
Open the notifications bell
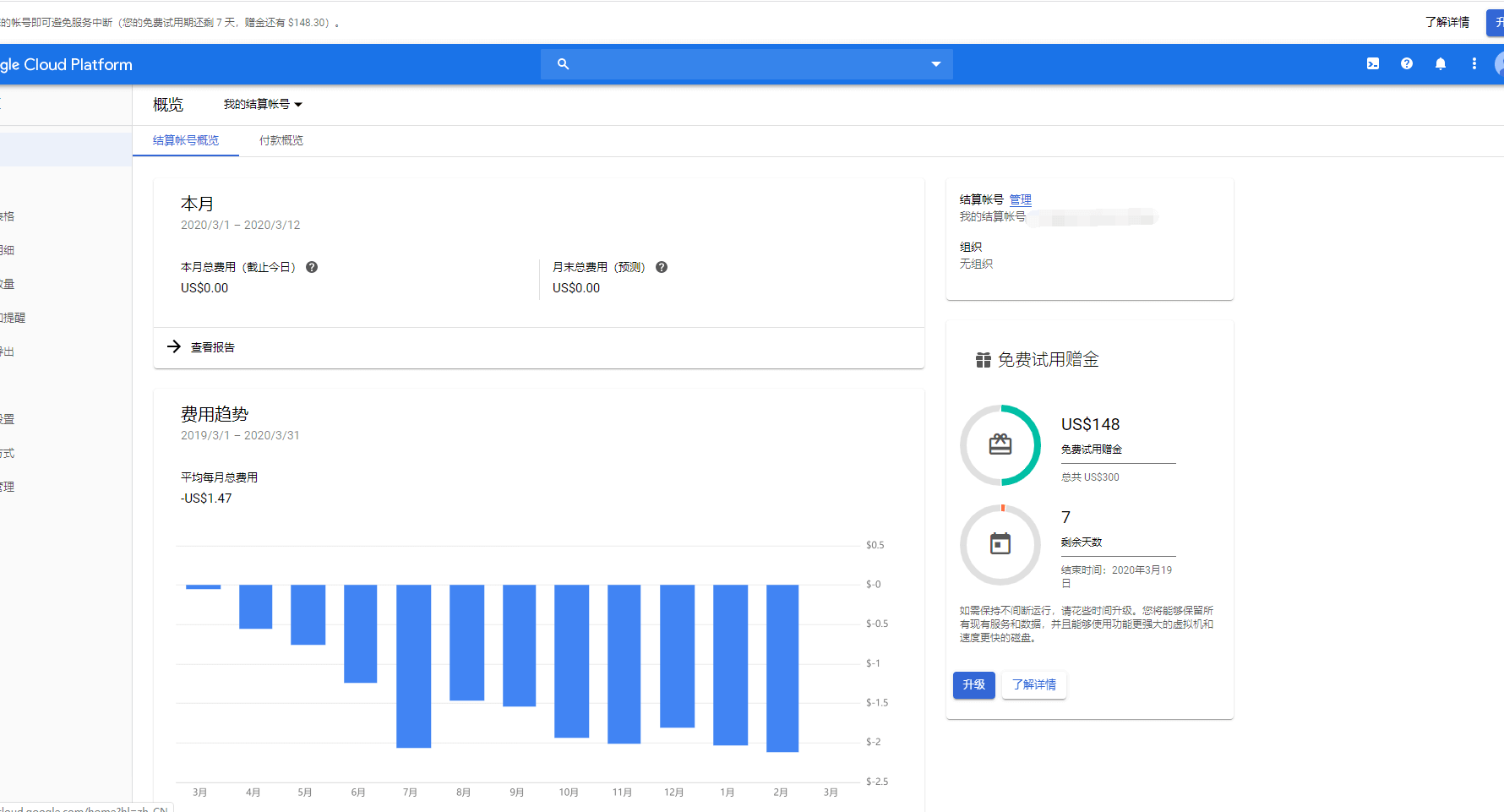pos(1441,63)
